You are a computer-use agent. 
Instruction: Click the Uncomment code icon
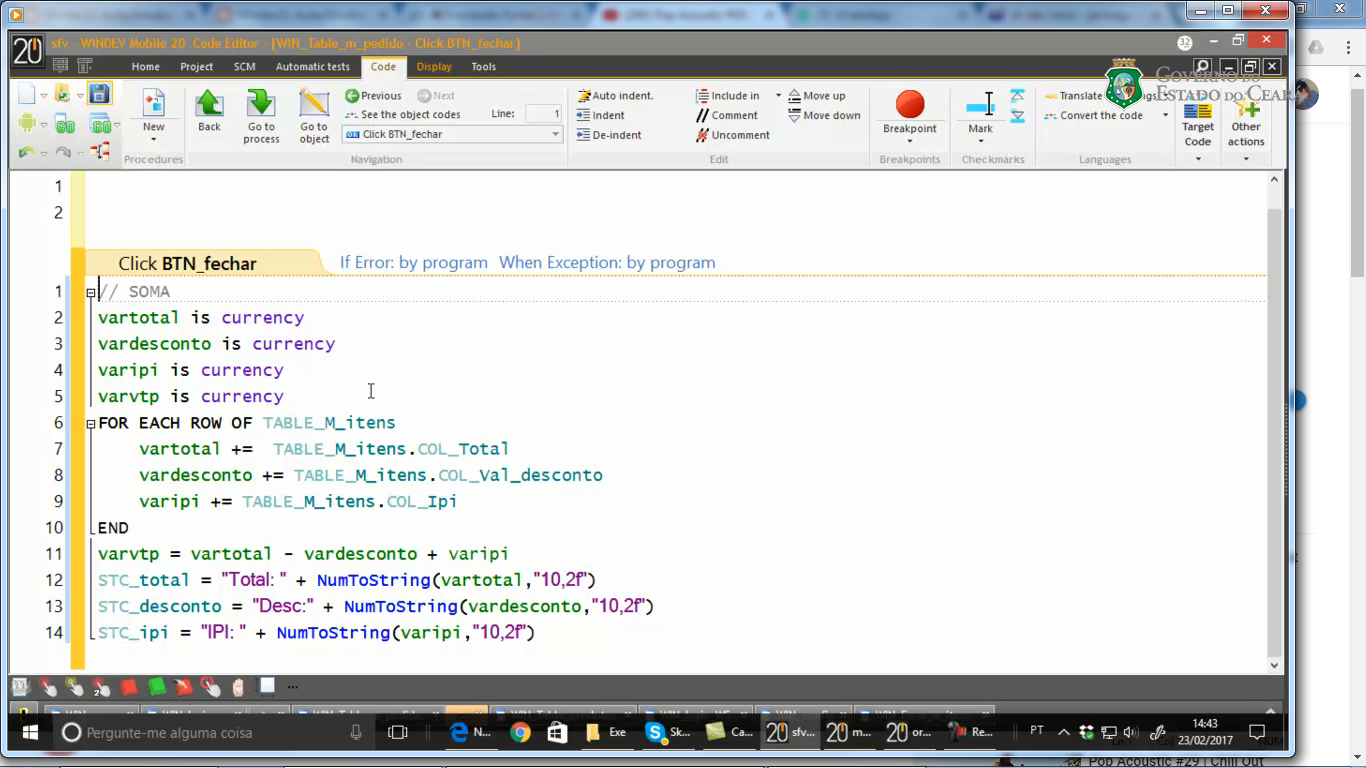pos(703,135)
